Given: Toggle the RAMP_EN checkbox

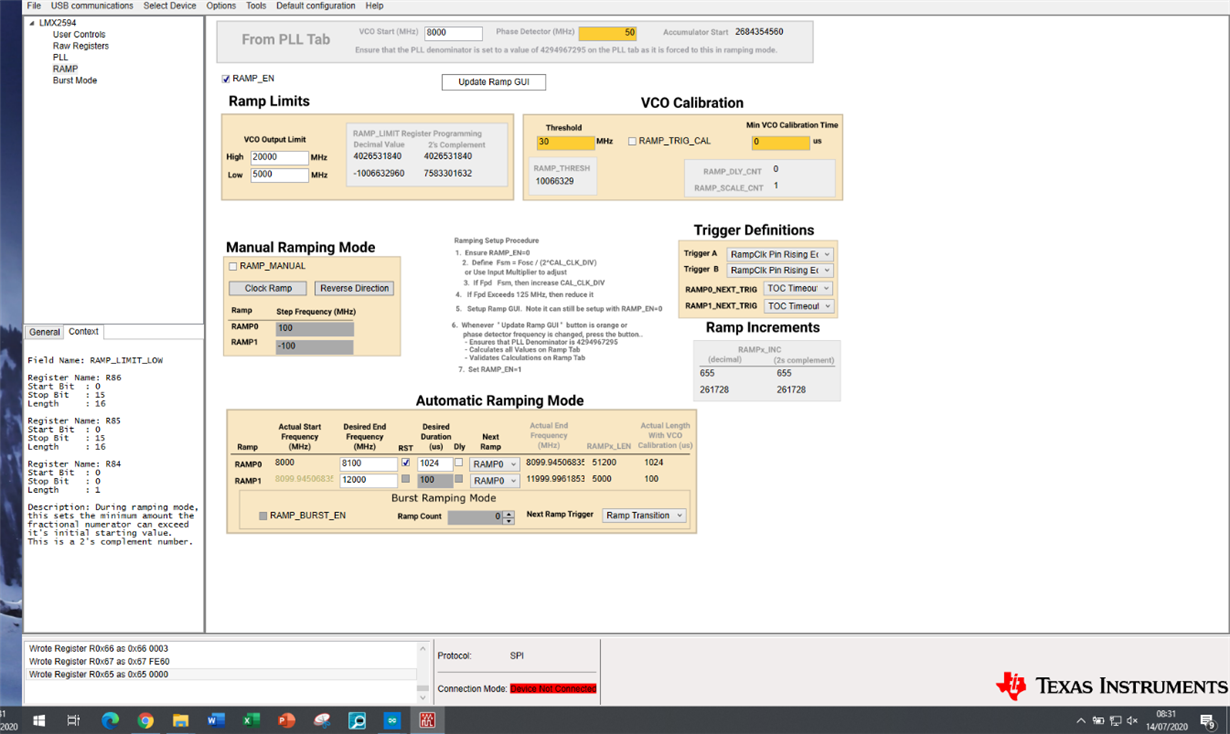Looking at the screenshot, I should [227, 79].
